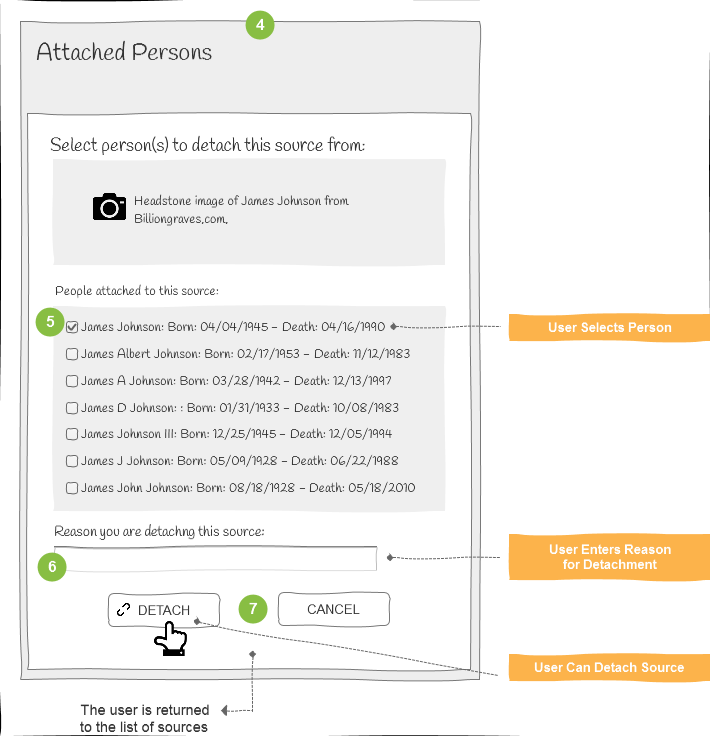
Task: Click 'Select person(s) to detach this source from:' heading
Action: click(x=207, y=145)
